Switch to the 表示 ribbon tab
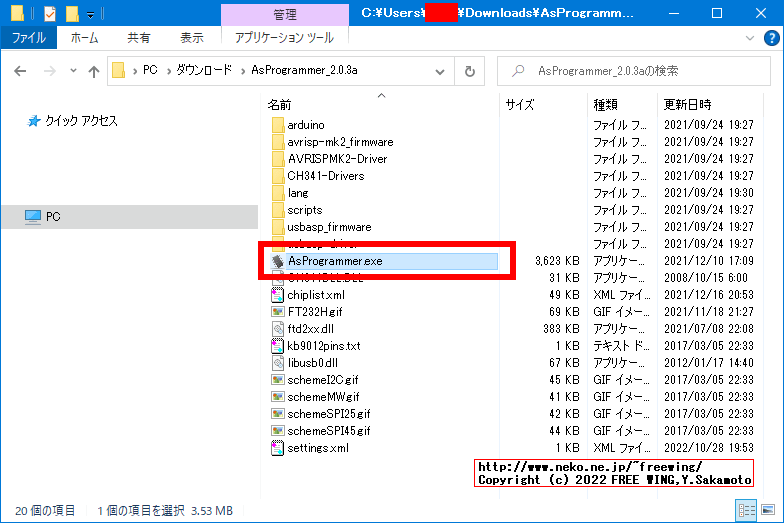 192,38
